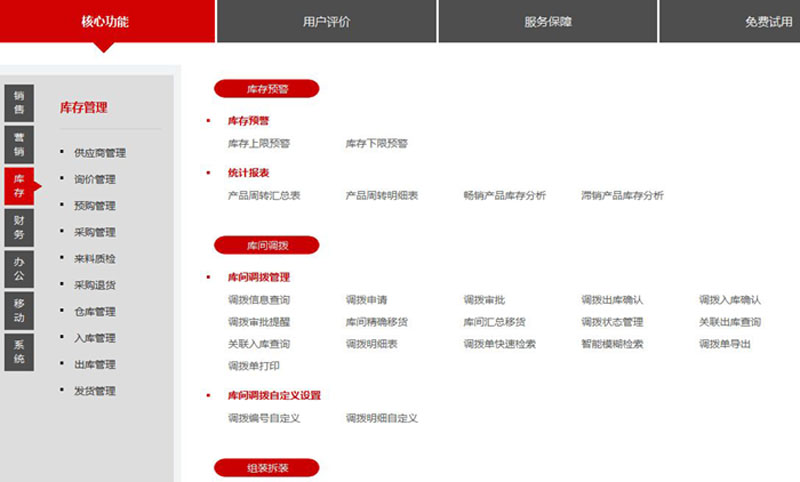This screenshot has width=800, height=482.
Task: Select the 销售 sidebar tab
Action: [x=19, y=102]
